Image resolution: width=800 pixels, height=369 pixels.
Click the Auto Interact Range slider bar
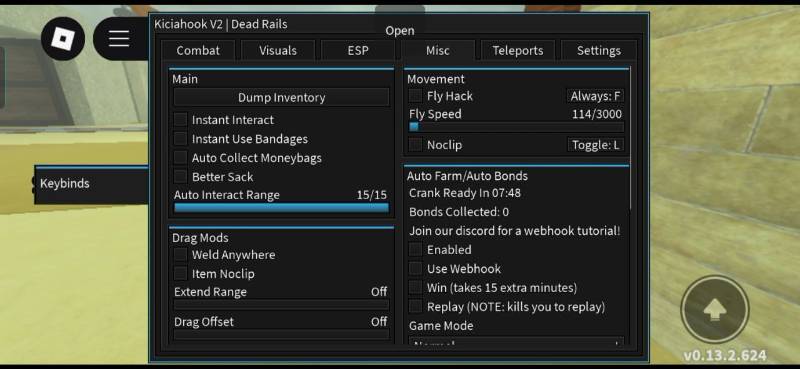pyautogui.click(x=281, y=207)
